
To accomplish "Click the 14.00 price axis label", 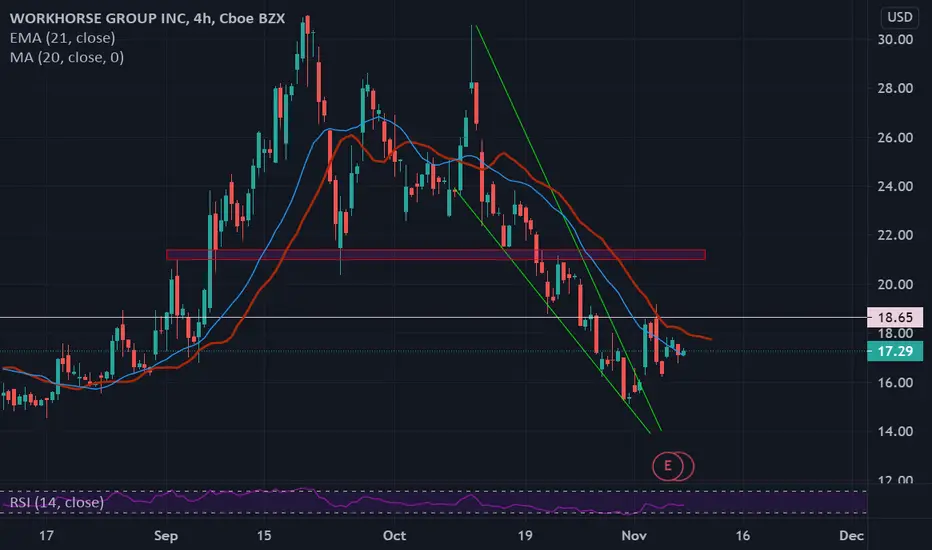I will point(895,432).
